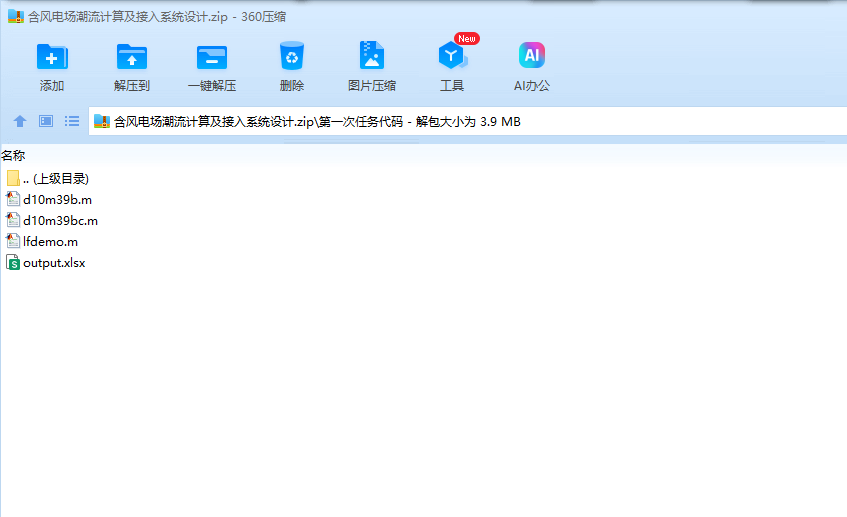
Task: Click the red New badge on 工具
Action: [x=467, y=38]
